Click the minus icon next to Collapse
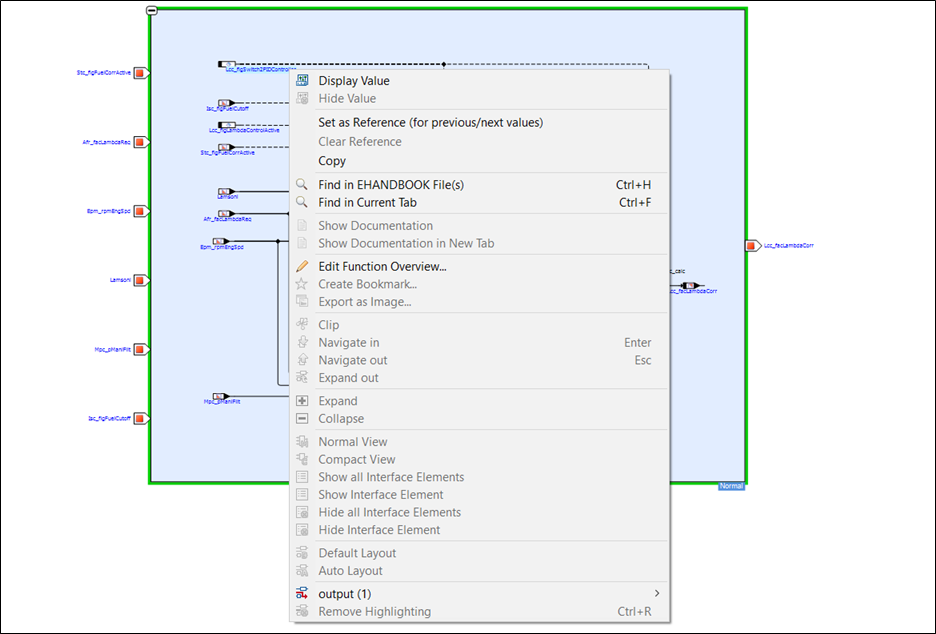Viewport: 936px width, 634px height. tap(300, 418)
